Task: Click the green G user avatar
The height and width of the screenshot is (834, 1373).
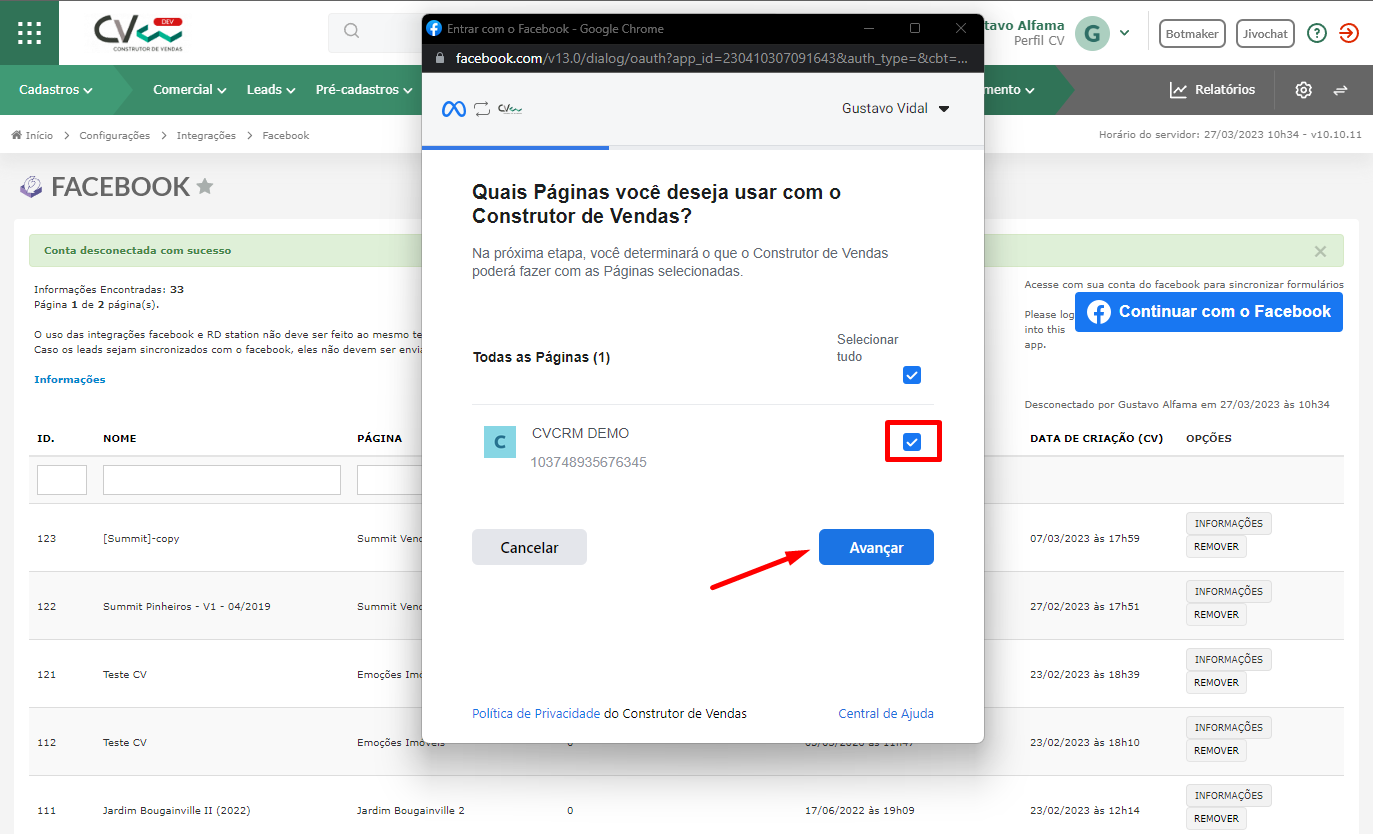Action: (x=1092, y=33)
